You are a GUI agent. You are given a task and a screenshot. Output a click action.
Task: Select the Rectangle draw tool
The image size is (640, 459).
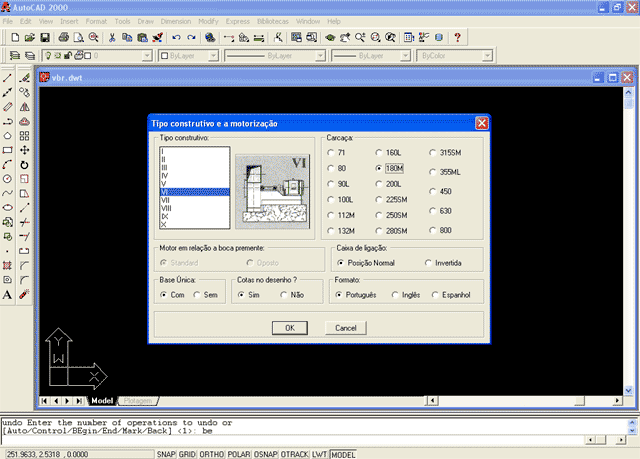[x=8, y=150]
